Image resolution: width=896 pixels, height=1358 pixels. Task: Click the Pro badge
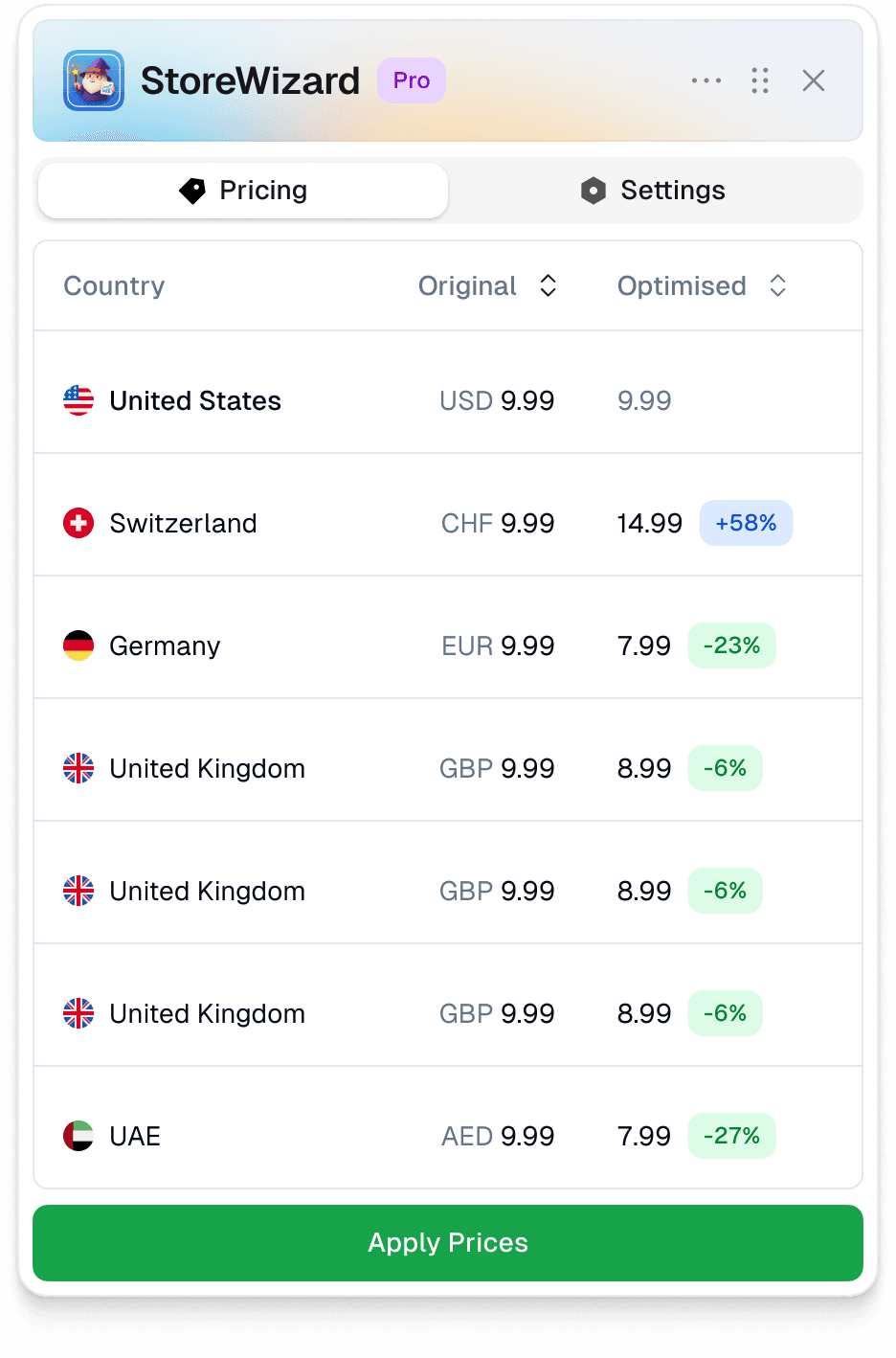(x=412, y=80)
